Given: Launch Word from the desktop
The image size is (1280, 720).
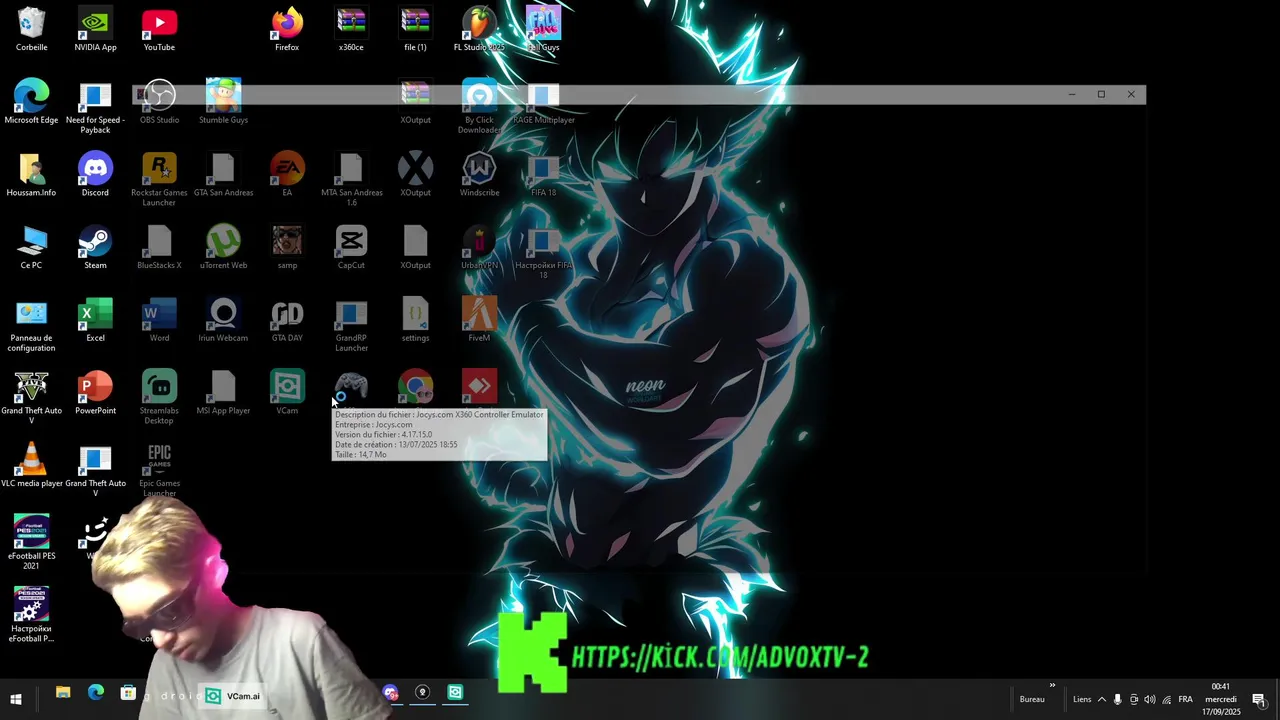Looking at the screenshot, I should coord(159,321).
